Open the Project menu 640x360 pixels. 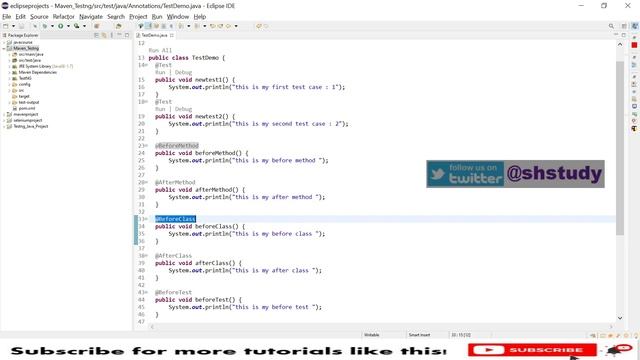pyautogui.click(x=138, y=17)
